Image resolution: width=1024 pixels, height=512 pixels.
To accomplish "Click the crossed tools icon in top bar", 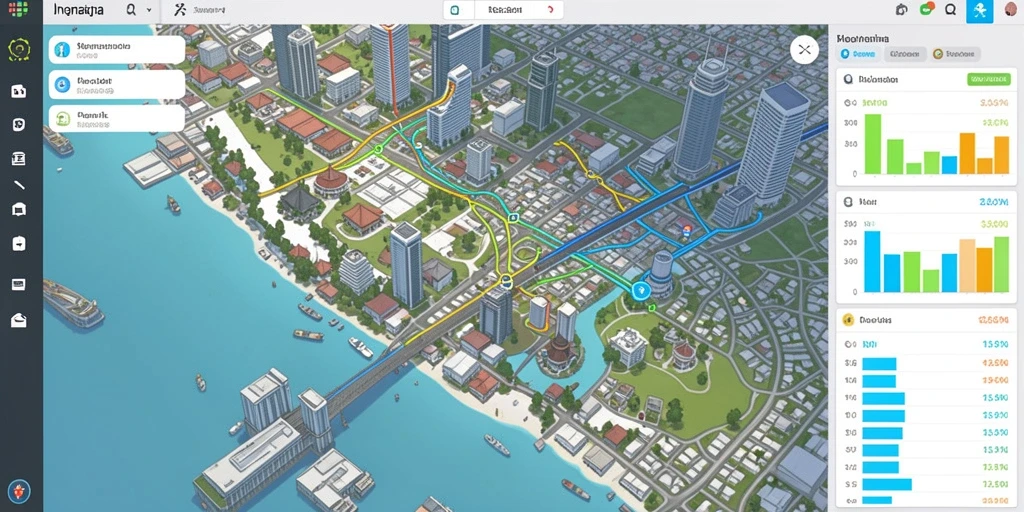I will point(180,10).
